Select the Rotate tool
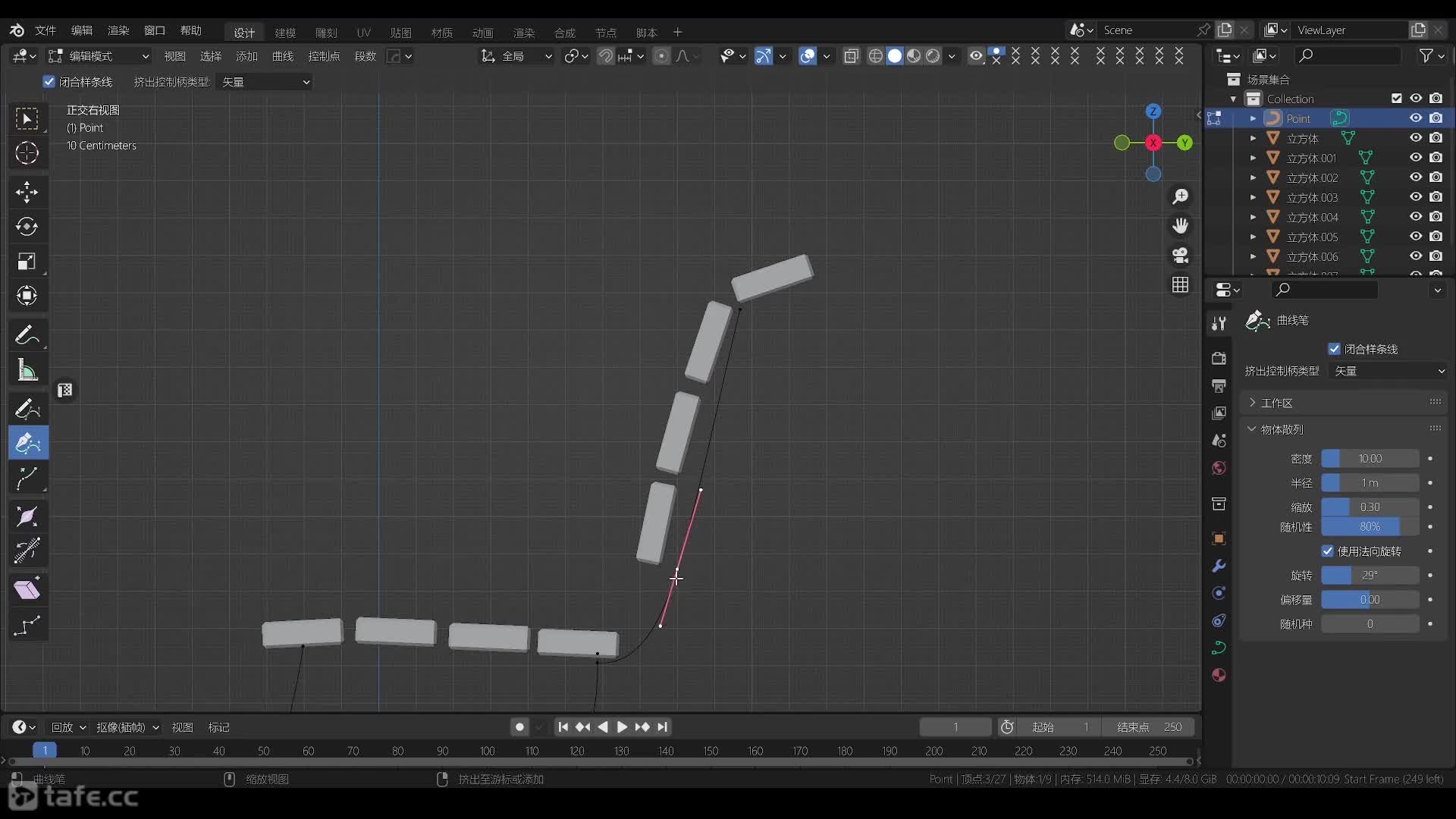This screenshot has height=819, width=1456. click(27, 227)
